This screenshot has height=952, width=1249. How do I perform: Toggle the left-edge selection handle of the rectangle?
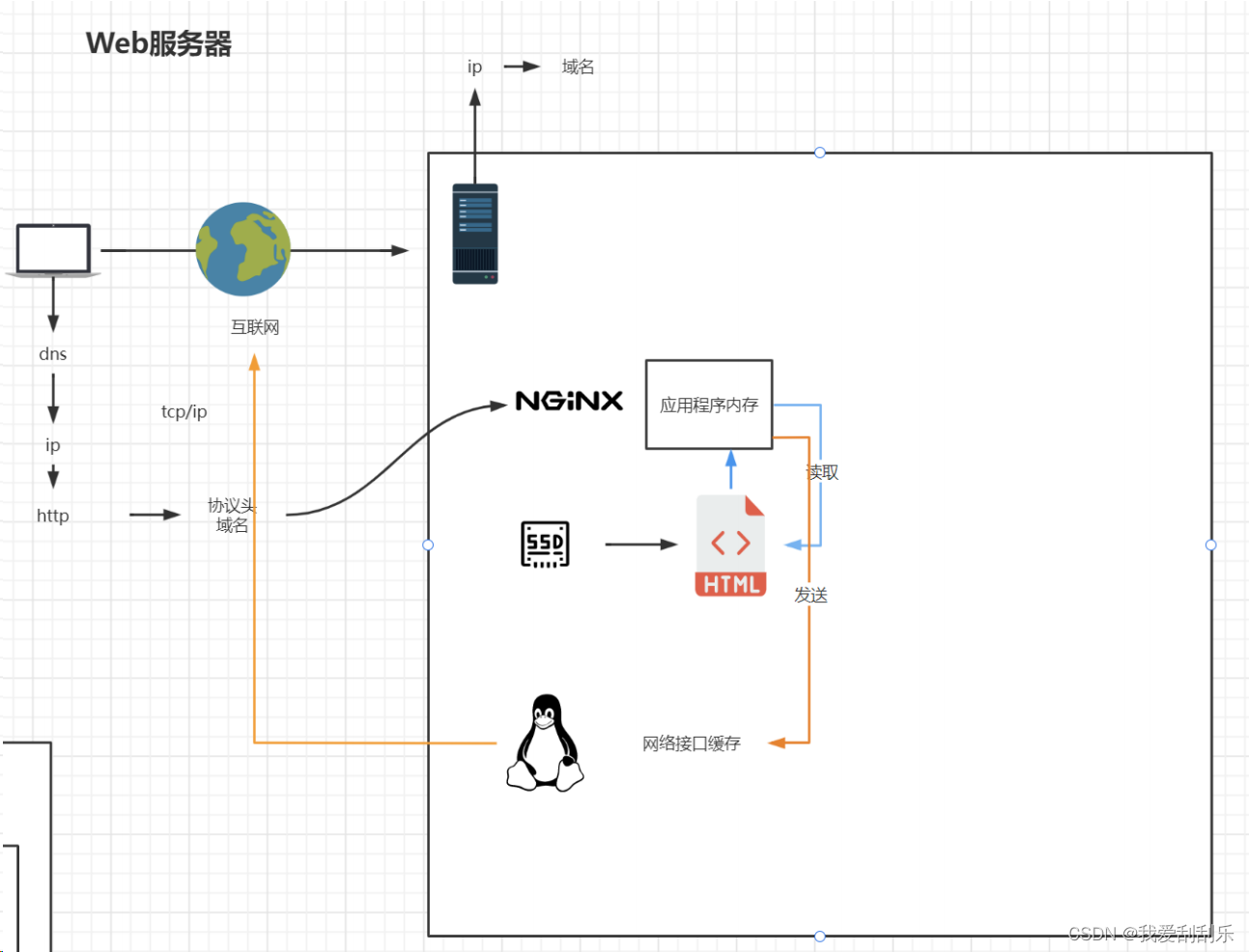tap(428, 545)
